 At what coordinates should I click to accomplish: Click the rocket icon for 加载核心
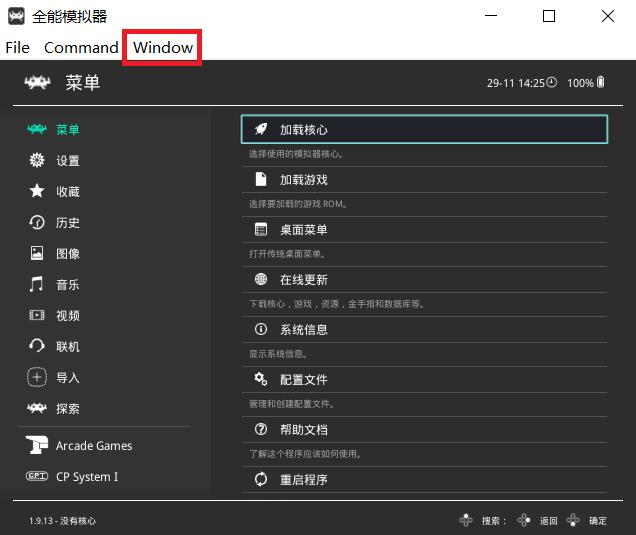pos(261,129)
